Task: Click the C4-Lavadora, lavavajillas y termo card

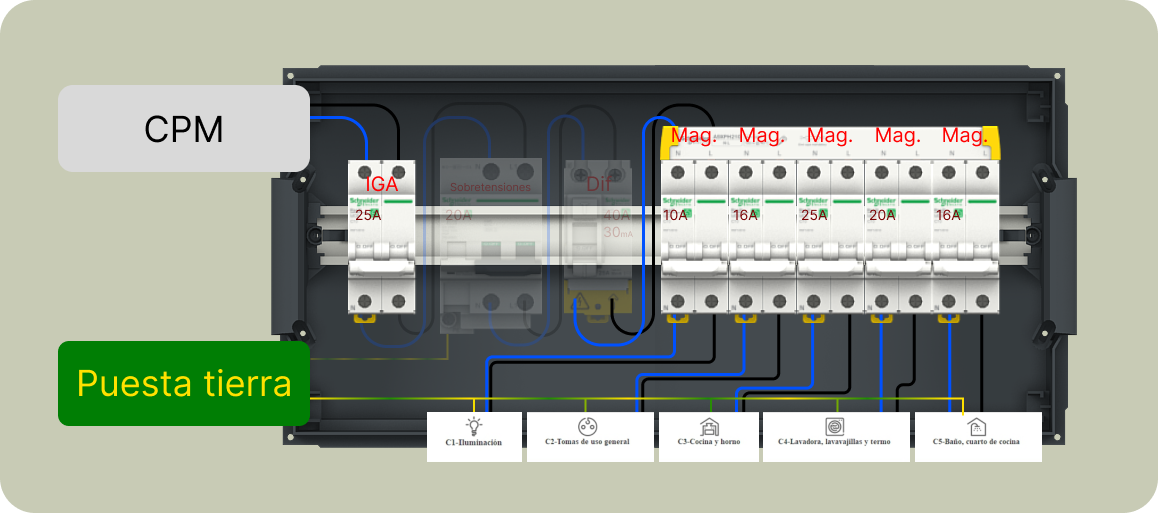Action: (x=836, y=437)
